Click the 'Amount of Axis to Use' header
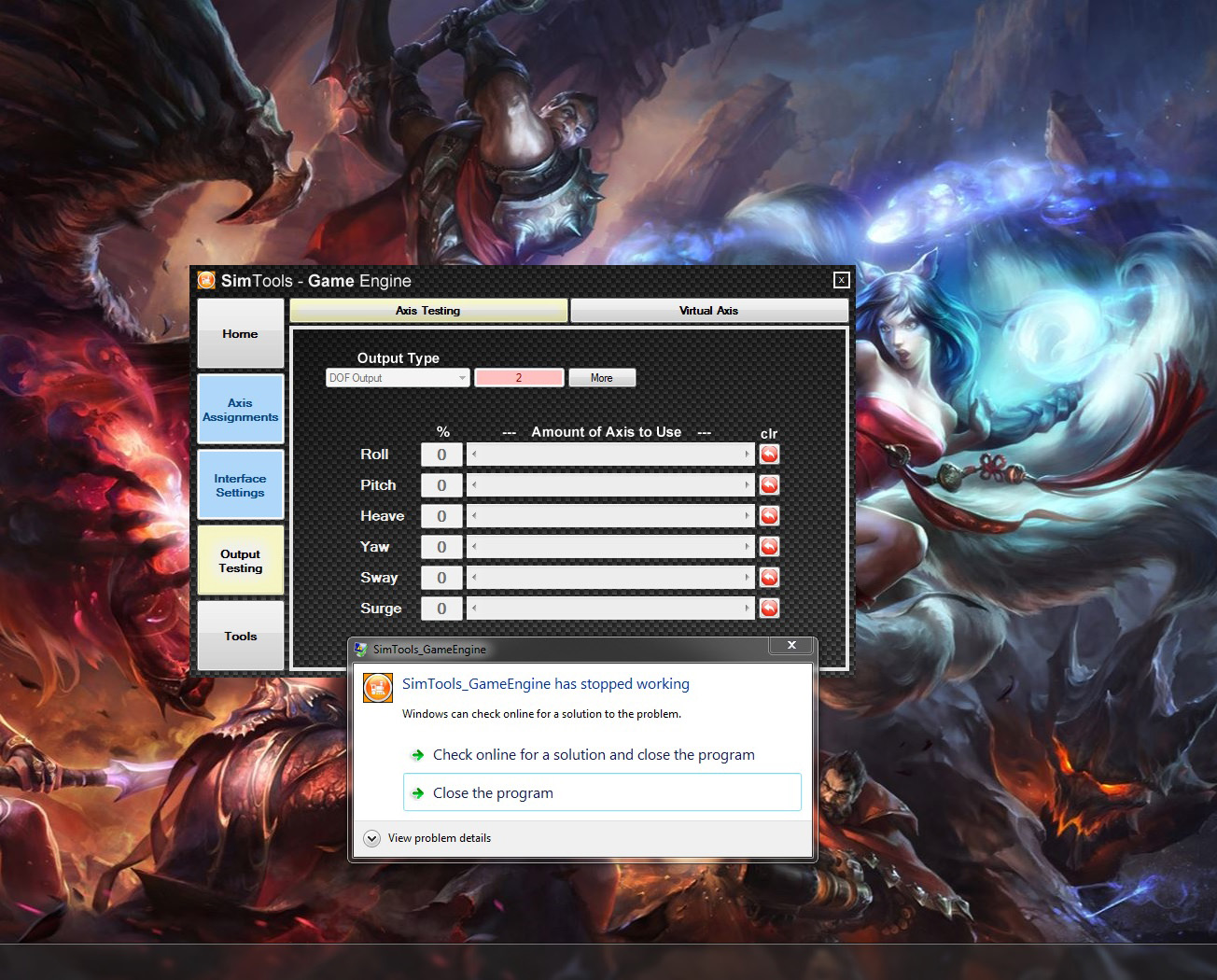The width and height of the screenshot is (1217, 980). 607,432
